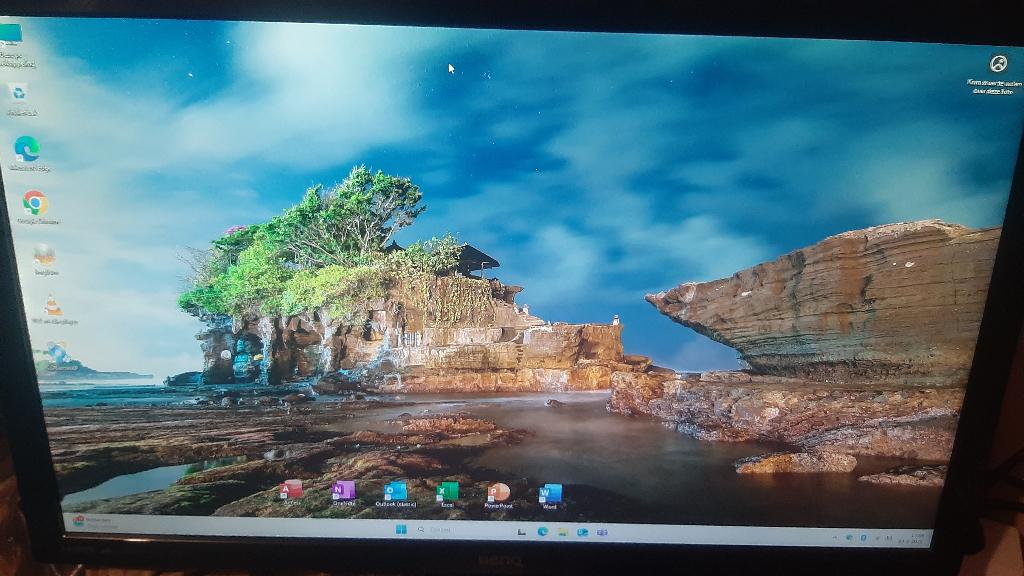Open Outlook from the taskbar
1024x576 pixels.
583,532
